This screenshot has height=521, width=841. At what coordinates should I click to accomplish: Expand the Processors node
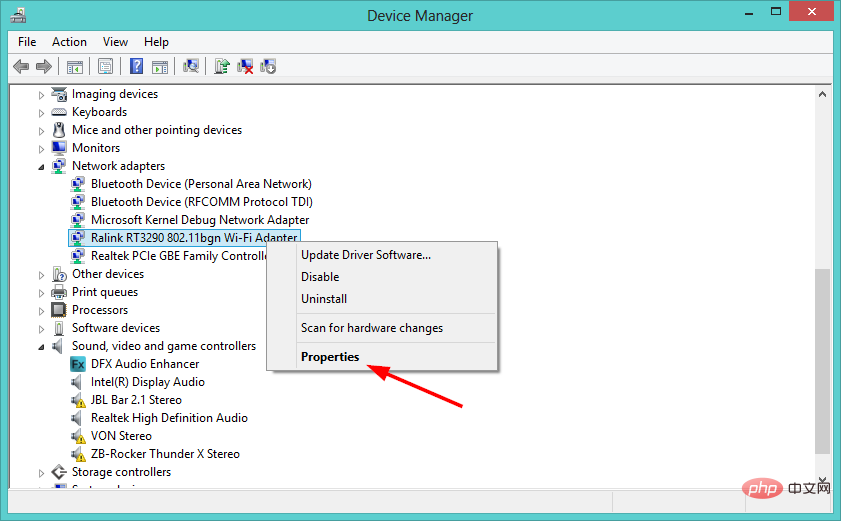click(x=41, y=311)
